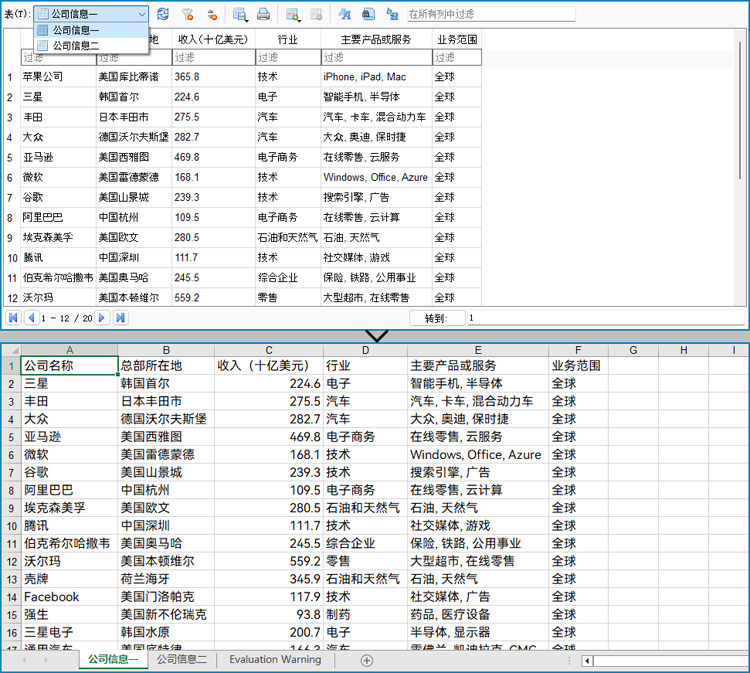Go to previous page of records
Viewport: 750px width, 673px height.
[32, 318]
